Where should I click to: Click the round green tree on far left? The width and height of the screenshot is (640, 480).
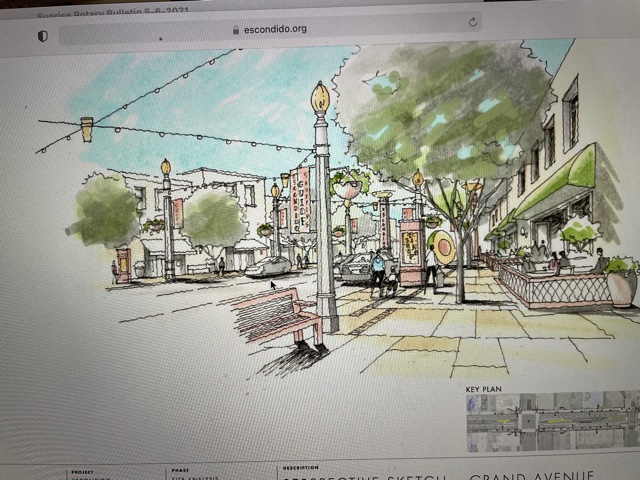(103, 212)
